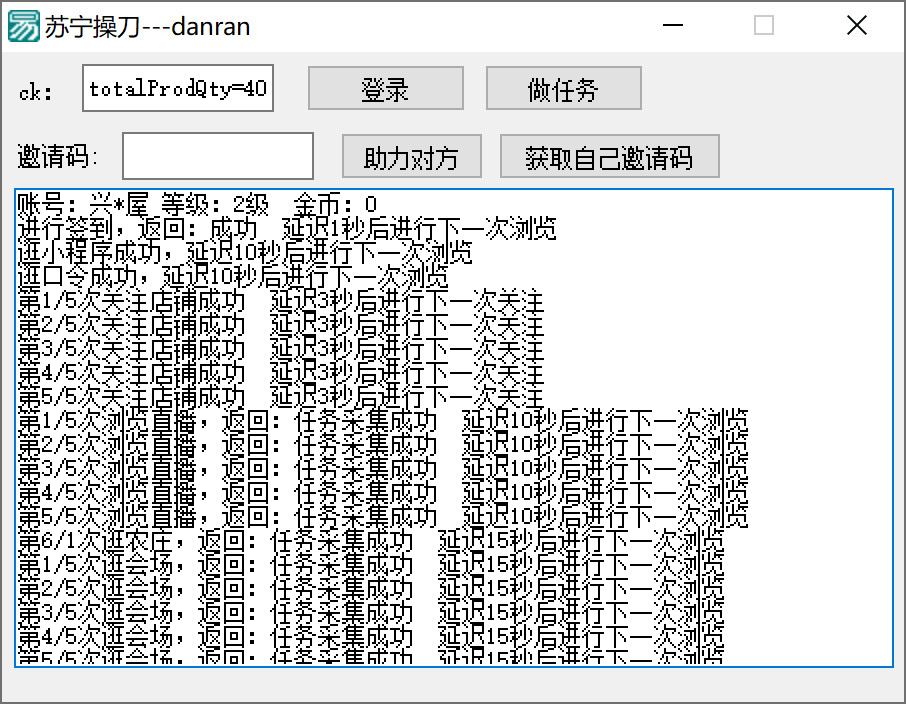Click the 第2/5次逛会场 log line
This screenshot has width=906, height=704.
(x=371, y=590)
